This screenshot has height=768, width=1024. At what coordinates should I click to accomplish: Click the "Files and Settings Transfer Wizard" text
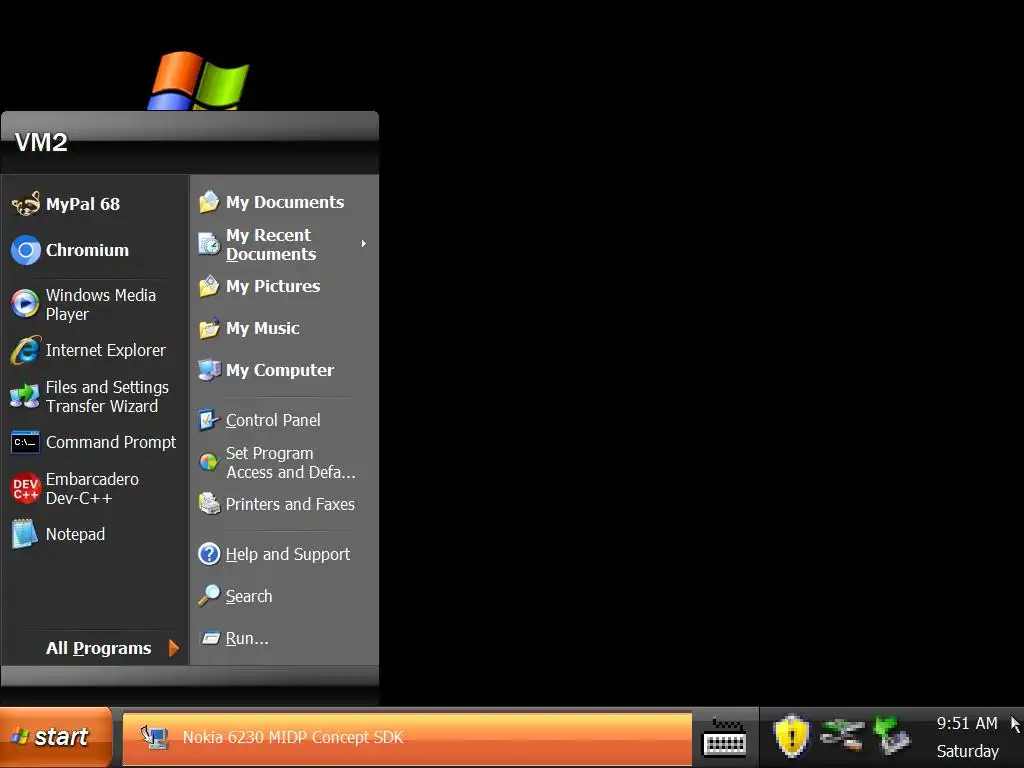click(107, 396)
